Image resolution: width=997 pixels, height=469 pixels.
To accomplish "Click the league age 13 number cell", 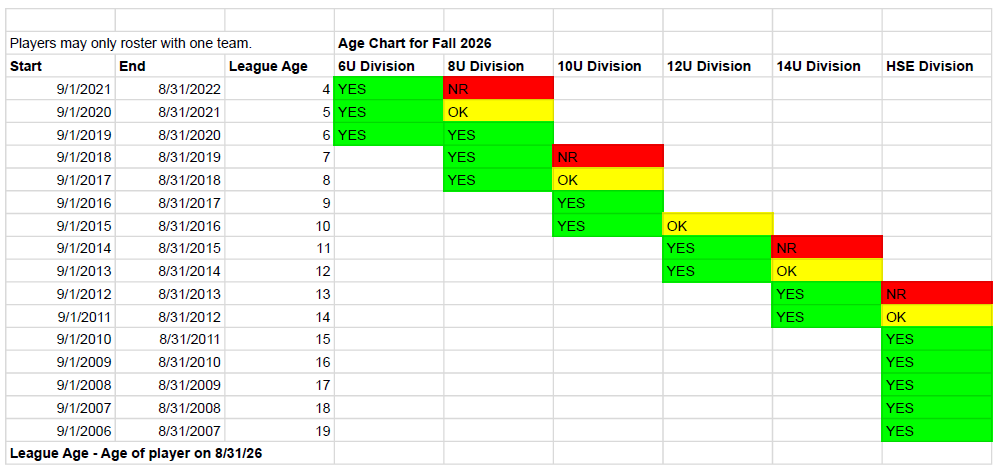I will (x=279, y=294).
